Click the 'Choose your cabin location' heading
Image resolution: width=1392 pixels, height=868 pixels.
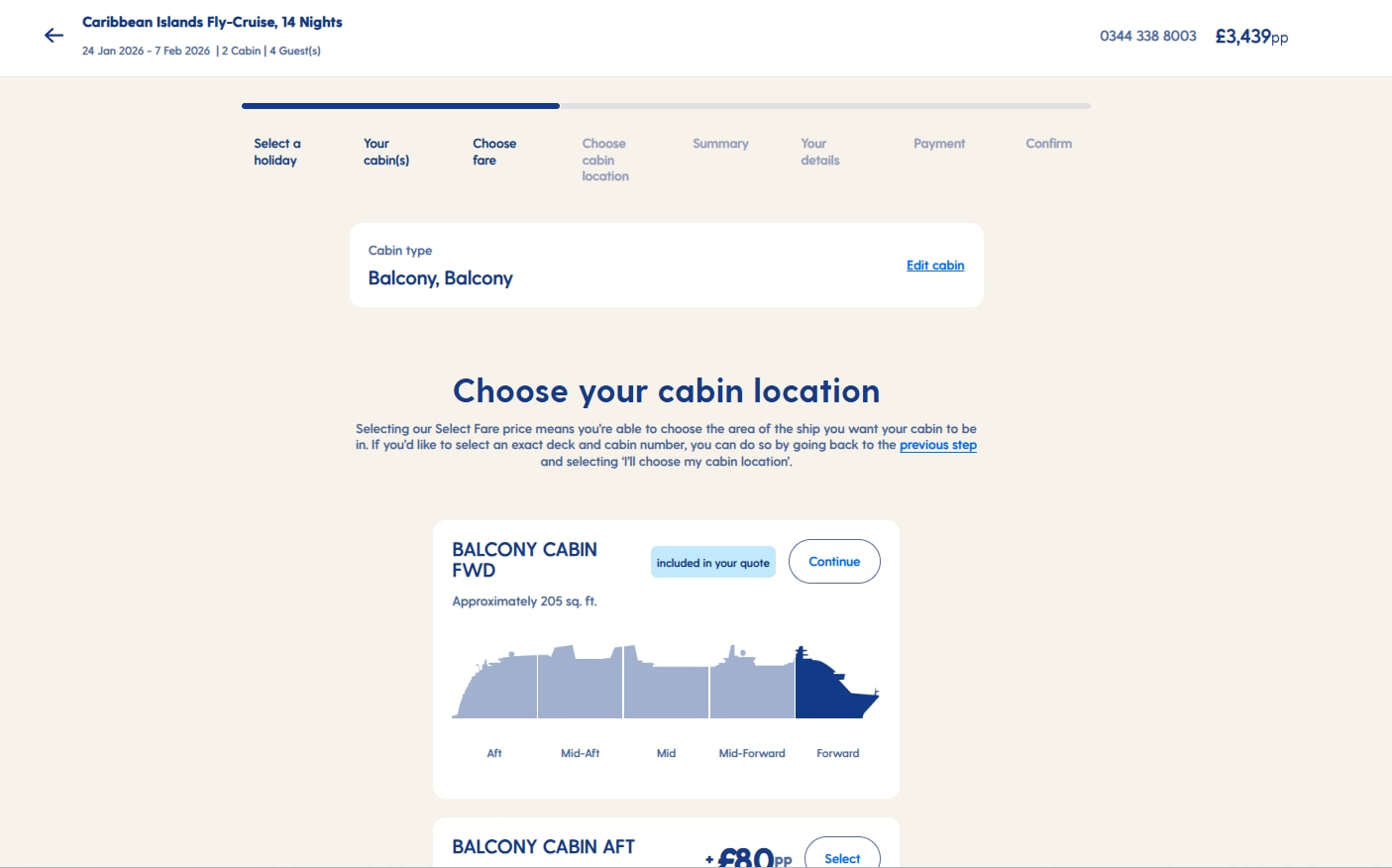click(x=666, y=390)
